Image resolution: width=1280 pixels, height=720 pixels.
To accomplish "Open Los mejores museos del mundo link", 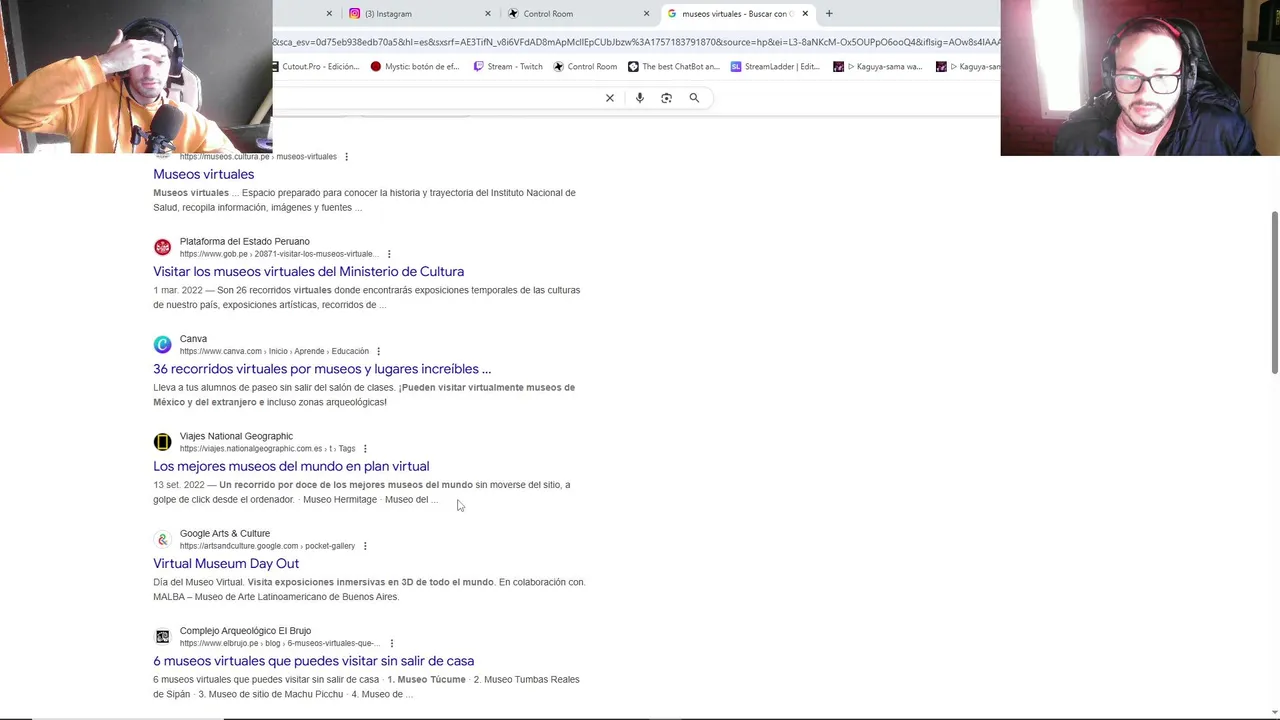I will coord(291,466).
